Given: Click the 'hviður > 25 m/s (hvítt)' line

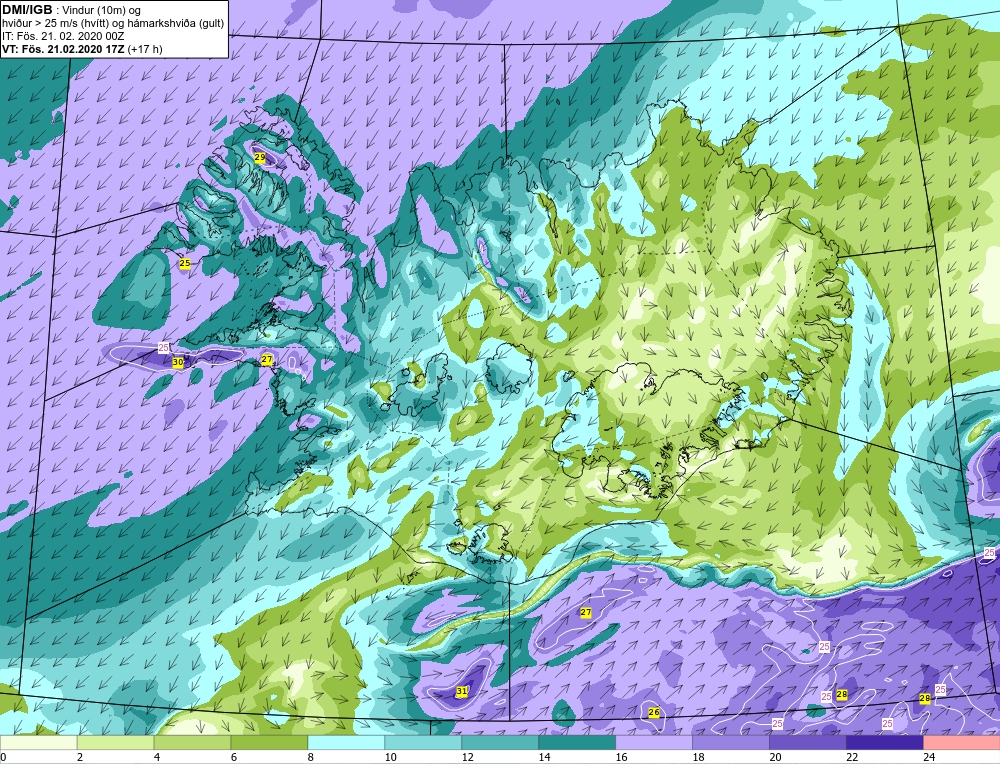Looking at the screenshot, I should point(56,24).
